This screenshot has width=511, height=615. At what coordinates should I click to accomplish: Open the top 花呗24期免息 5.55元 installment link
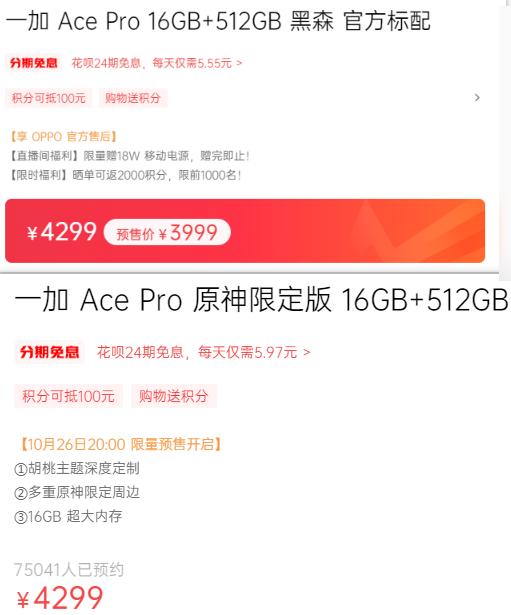[x=157, y=63]
